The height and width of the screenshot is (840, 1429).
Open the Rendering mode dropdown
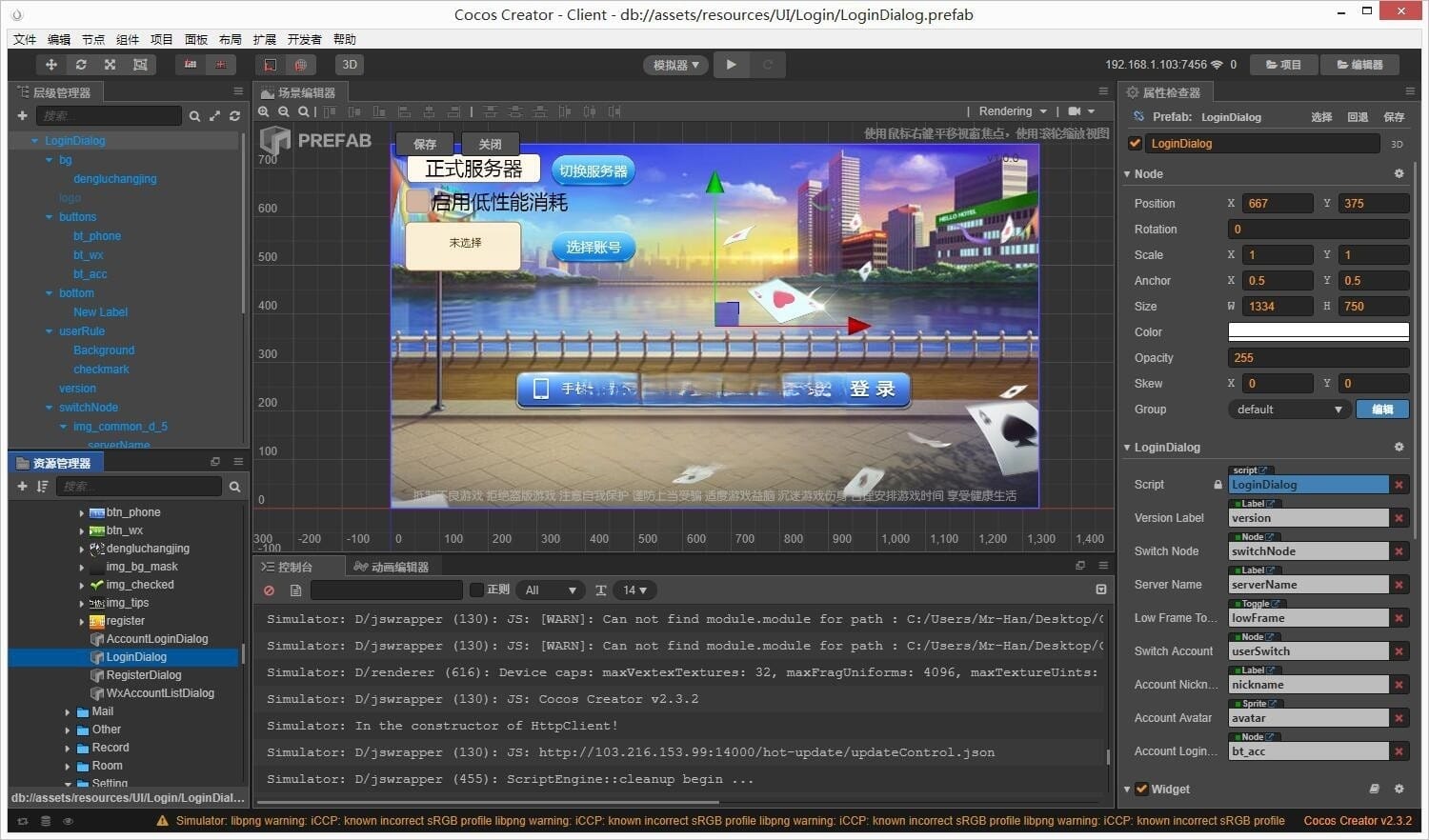click(x=1013, y=111)
